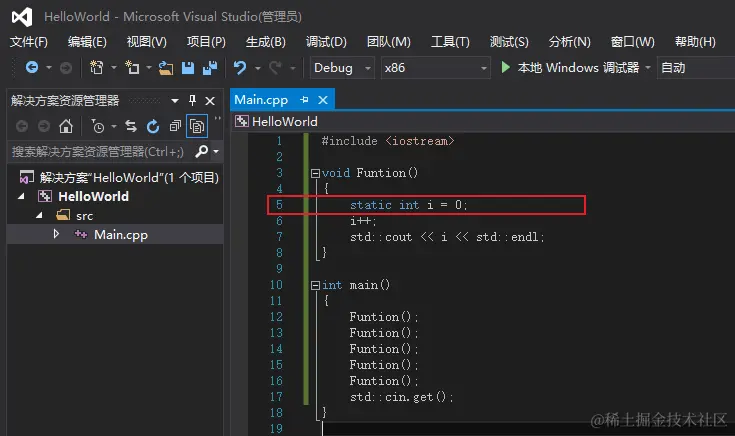This screenshot has width=735, height=436.
Task: Open the 团队(M) menu
Action: point(389,42)
